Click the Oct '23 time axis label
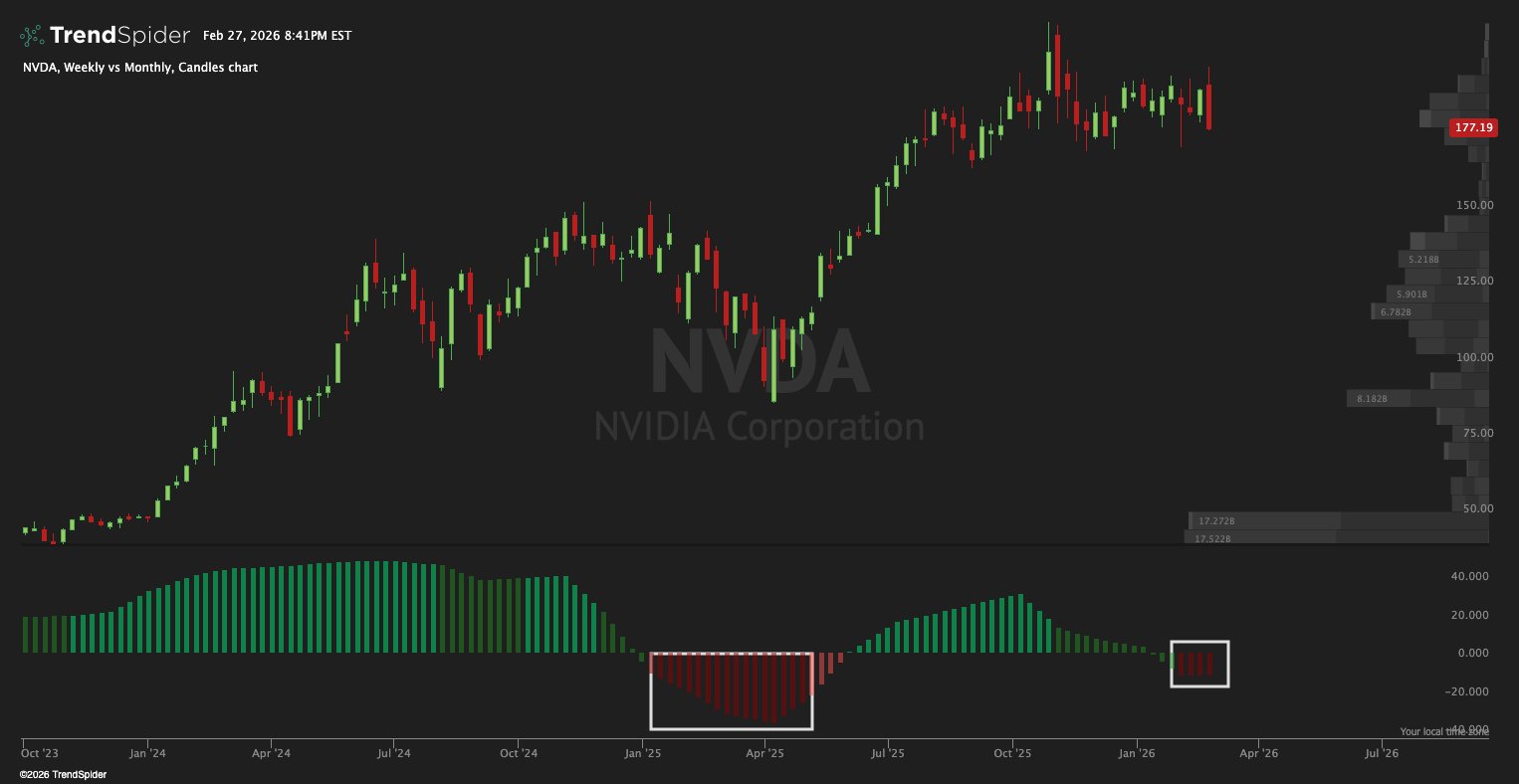 click(x=41, y=754)
